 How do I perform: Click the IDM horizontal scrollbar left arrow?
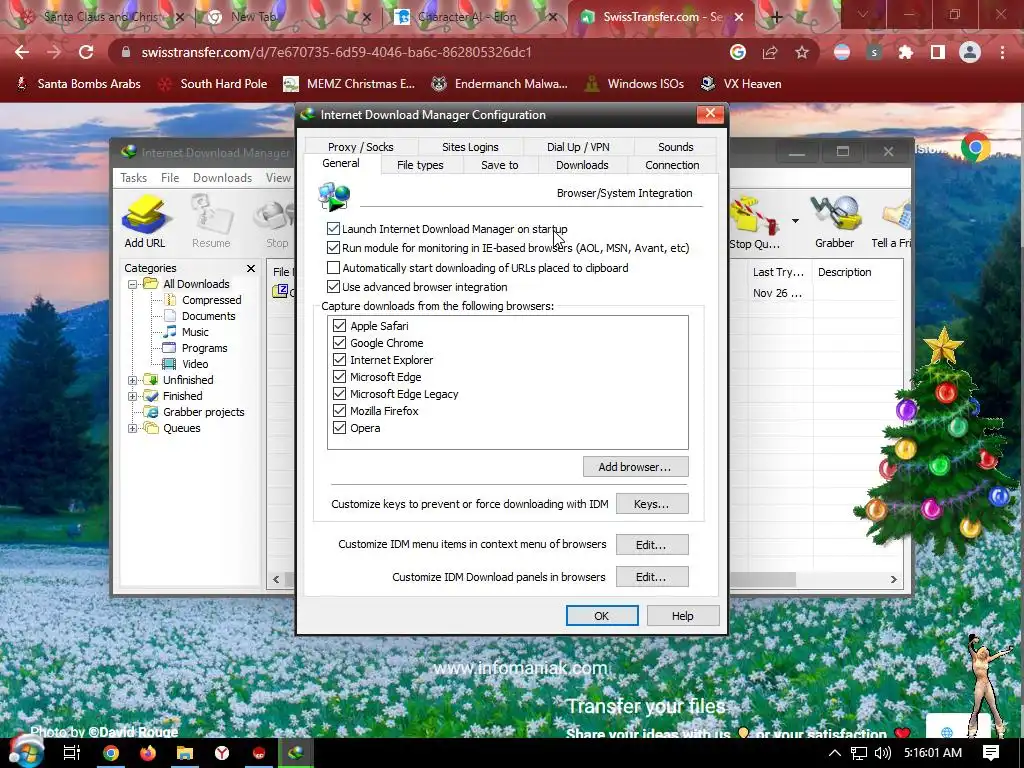click(276, 579)
